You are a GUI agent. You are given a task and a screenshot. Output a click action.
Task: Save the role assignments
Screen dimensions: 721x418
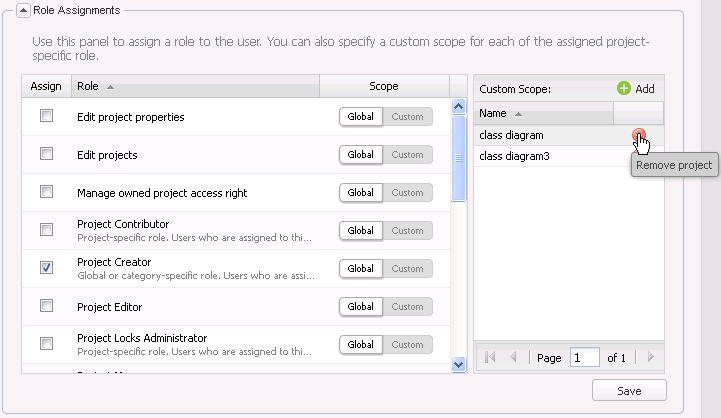(x=628, y=390)
